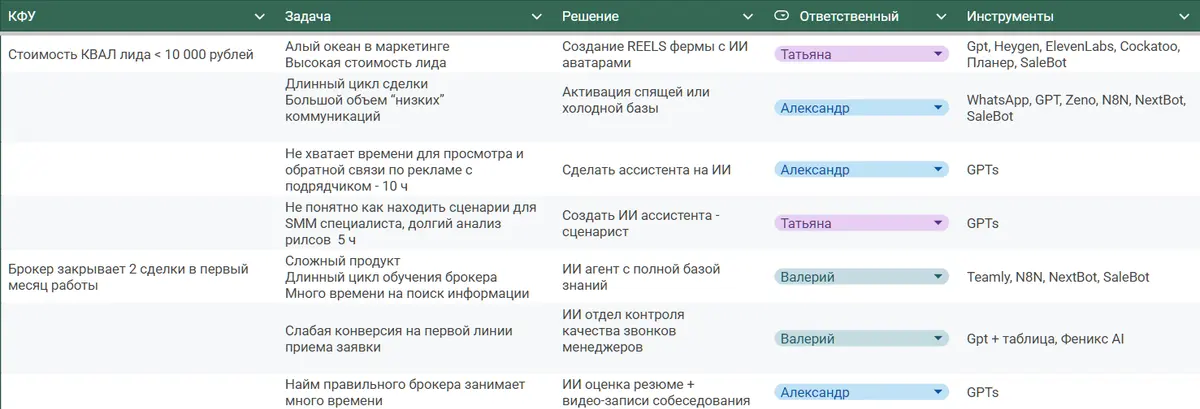This screenshot has width=1200, height=409.
Task: Select cell "Сделать ассистента на ИИ"
Action: tap(662, 170)
